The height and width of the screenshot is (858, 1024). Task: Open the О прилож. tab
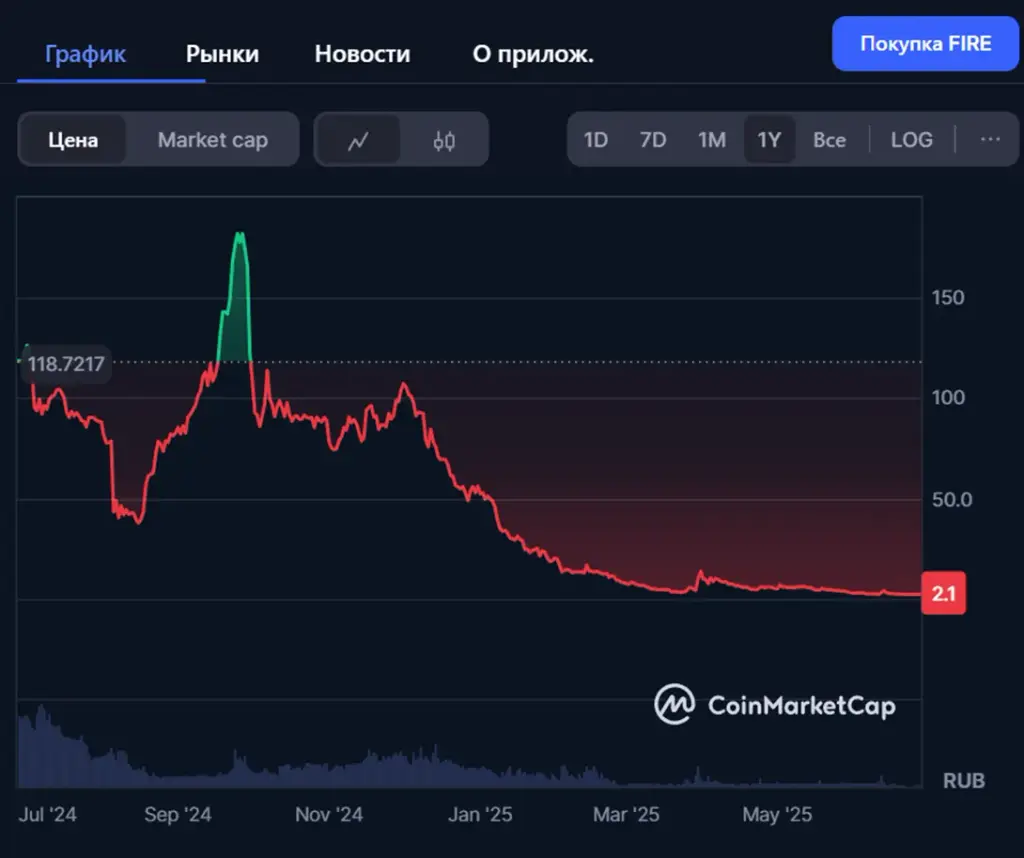pos(533,54)
